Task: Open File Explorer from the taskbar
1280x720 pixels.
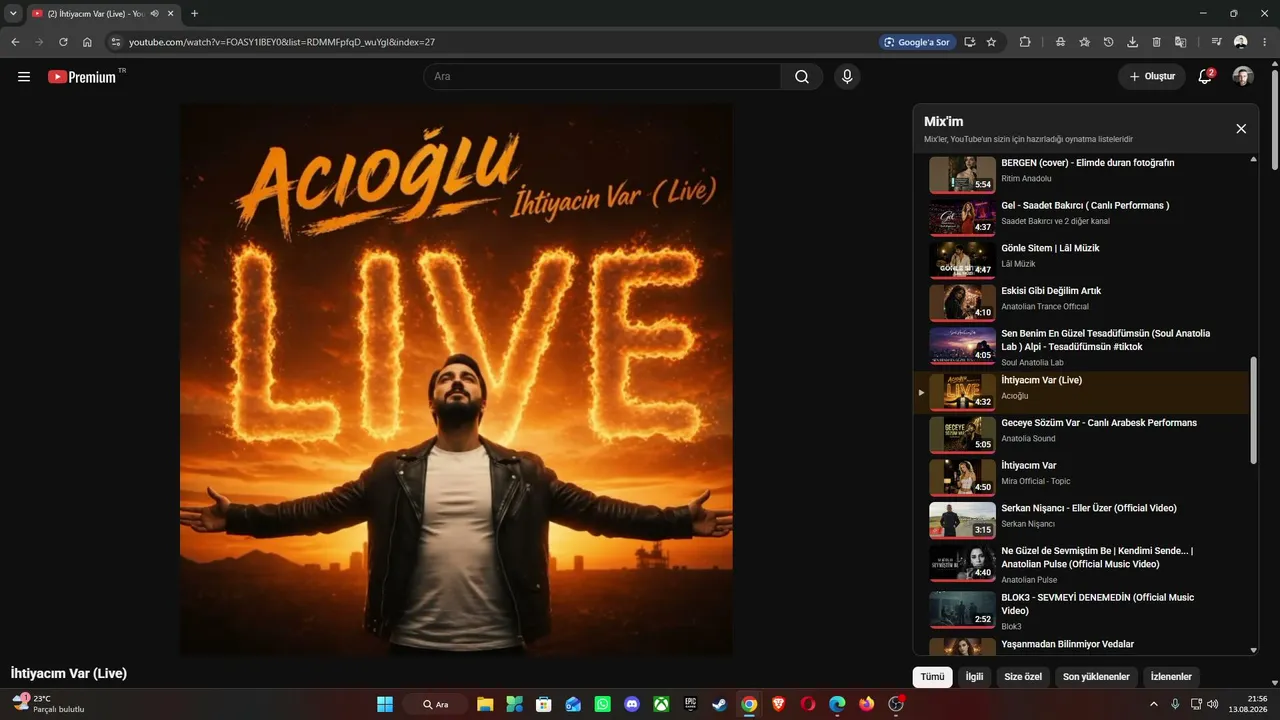Action: click(x=485, y=704)
